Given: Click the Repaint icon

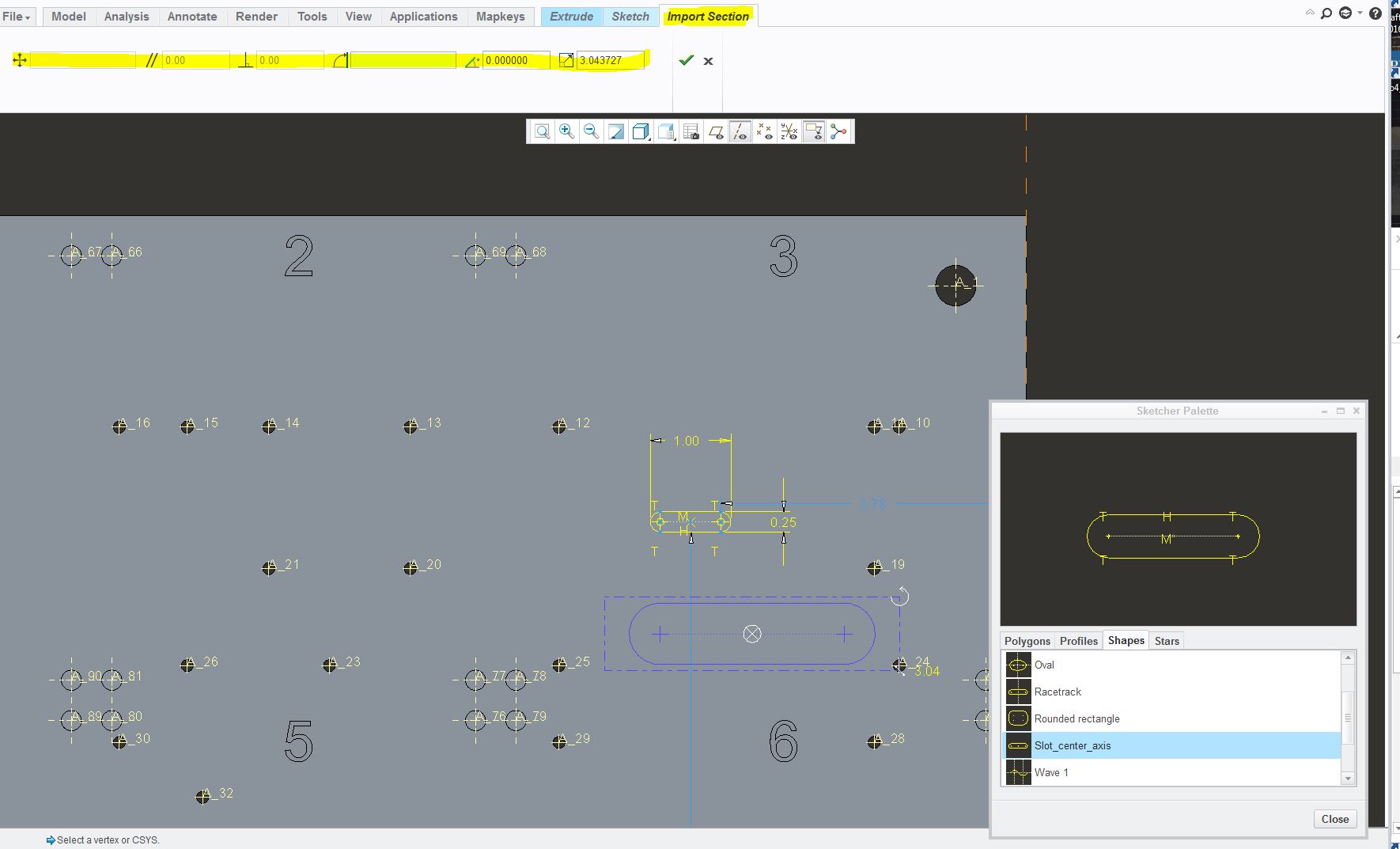Looking at the screenshot, I should click(x=615, y=131).
